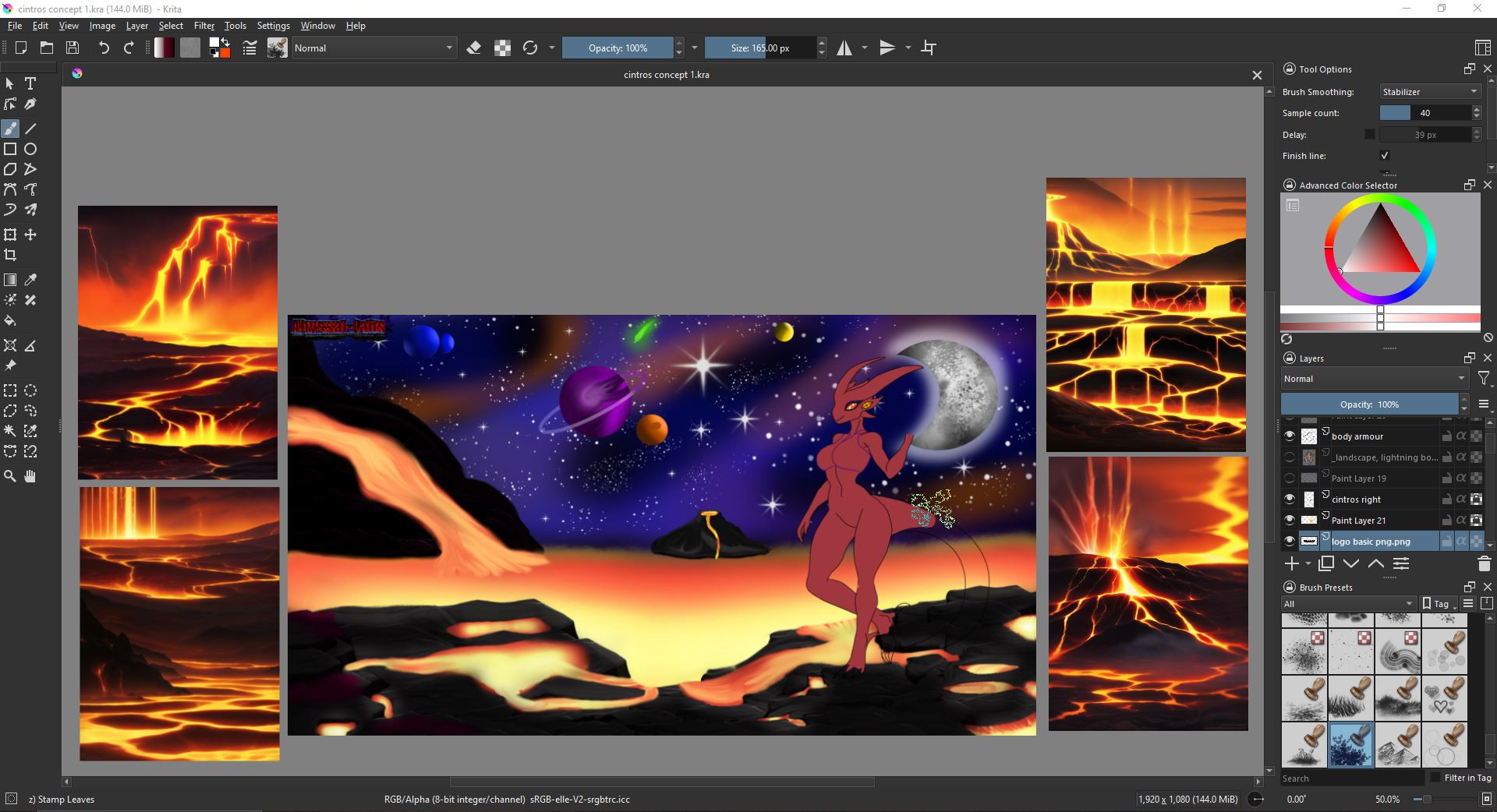Click the brush Size slider

point(760,48)
